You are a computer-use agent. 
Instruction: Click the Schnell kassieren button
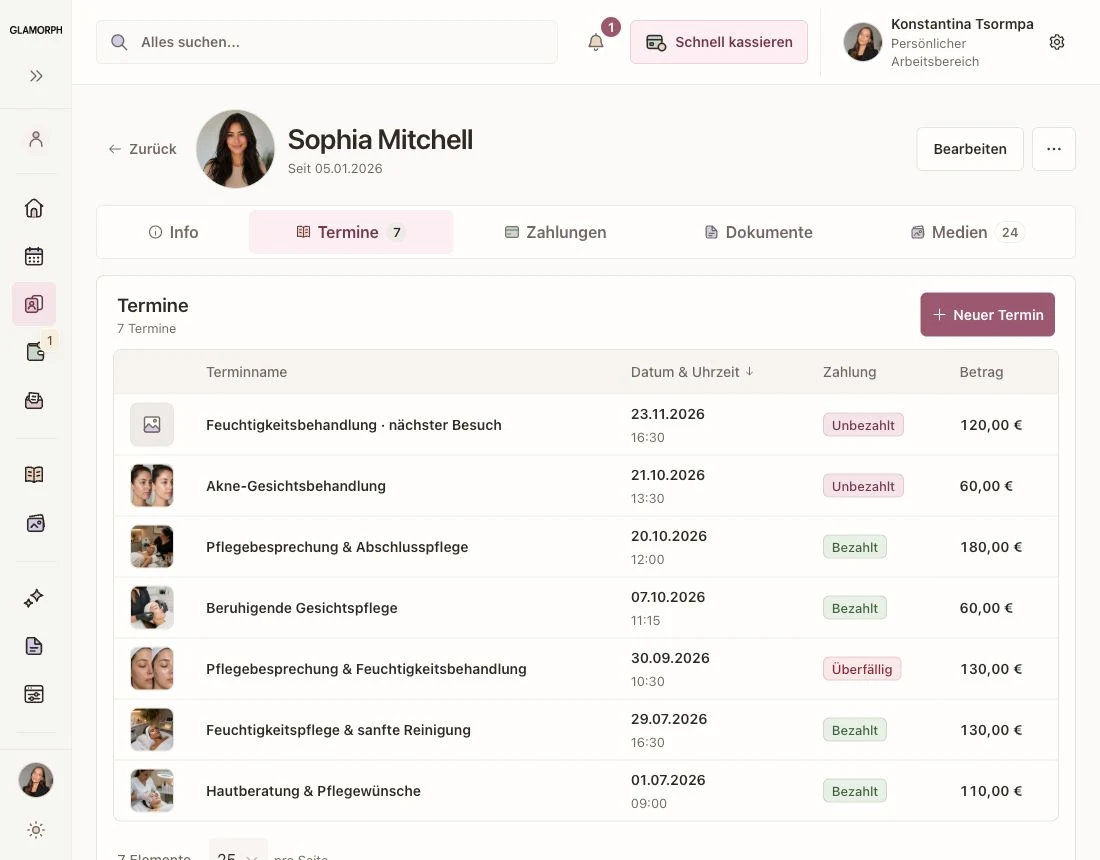coord(718,42)
